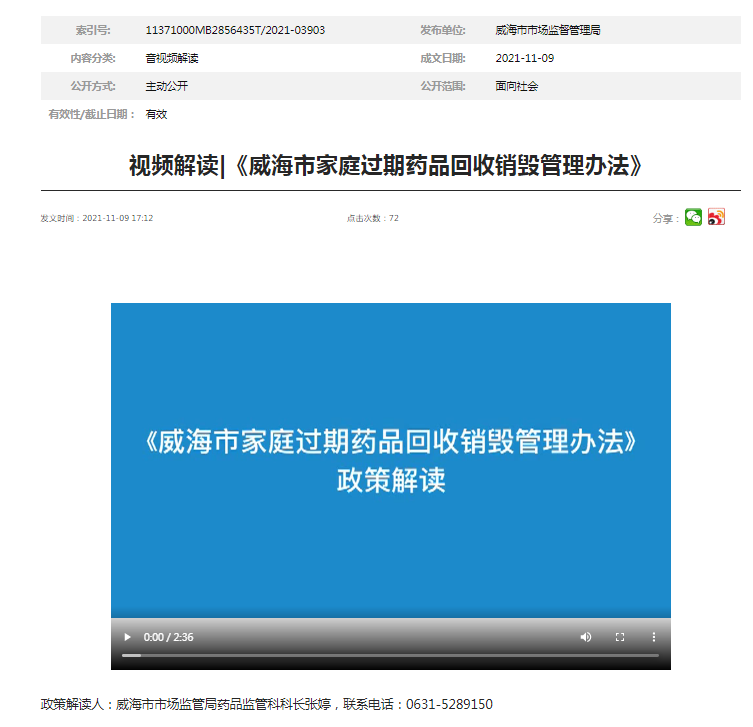This screenshot has width=753, height=727.
Task: Share the article via the Weibo icon
Action: (x=716, y=217)
